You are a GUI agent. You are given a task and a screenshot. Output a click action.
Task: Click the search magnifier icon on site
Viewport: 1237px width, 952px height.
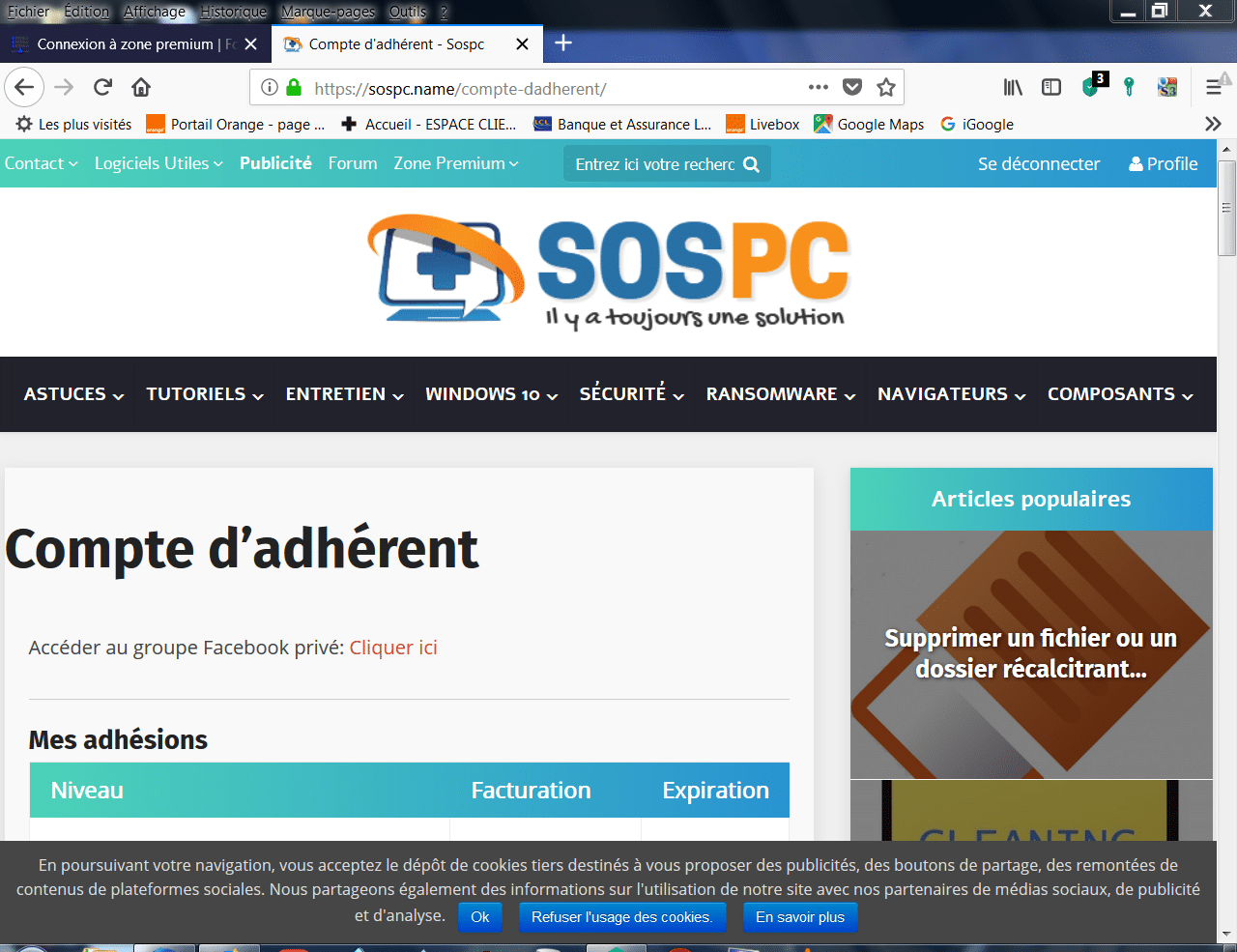pyautogui.click(x=751, y=164)
